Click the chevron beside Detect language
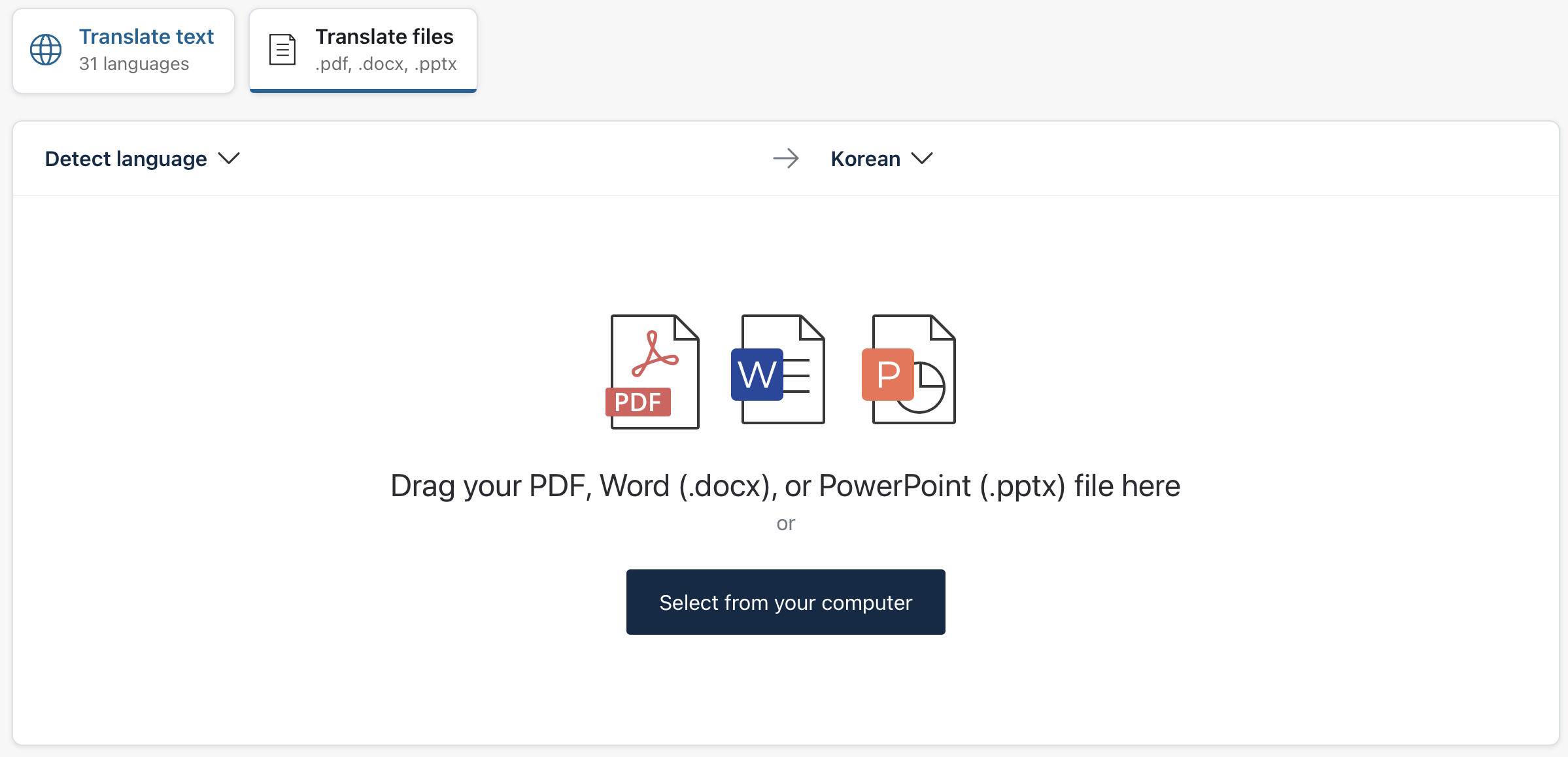 click(x=229, y=158)
